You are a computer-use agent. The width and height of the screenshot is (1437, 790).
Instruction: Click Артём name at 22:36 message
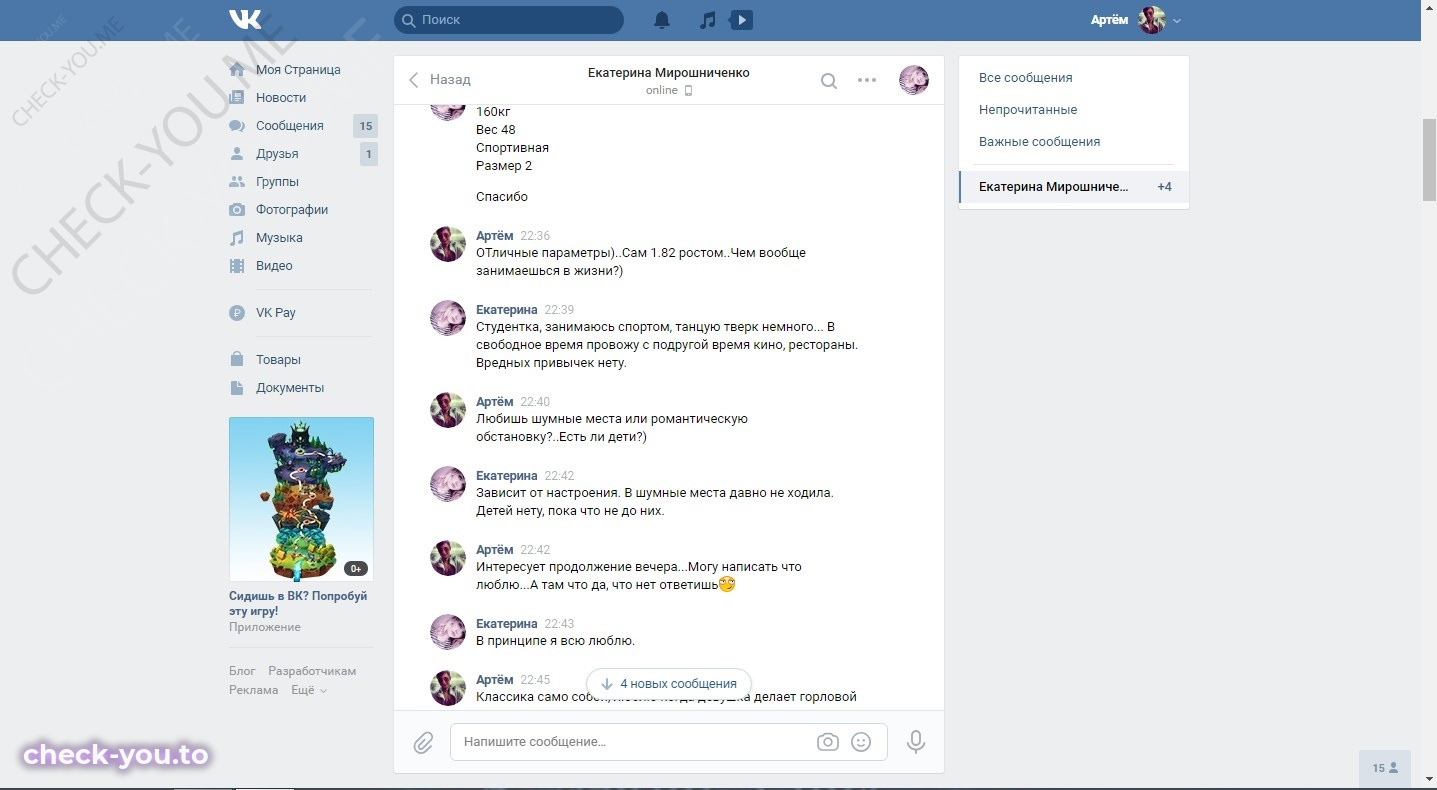pos(495,236)
